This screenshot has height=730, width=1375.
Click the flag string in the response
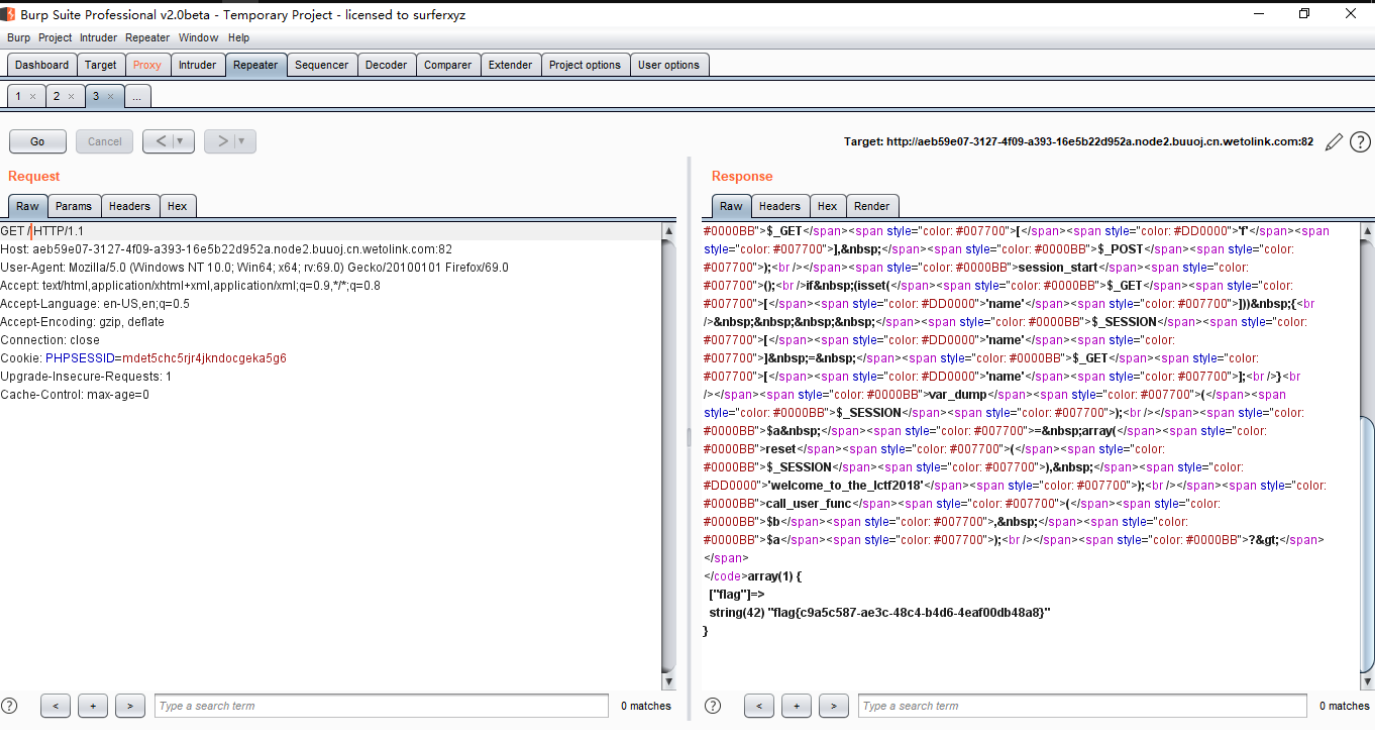909,612
